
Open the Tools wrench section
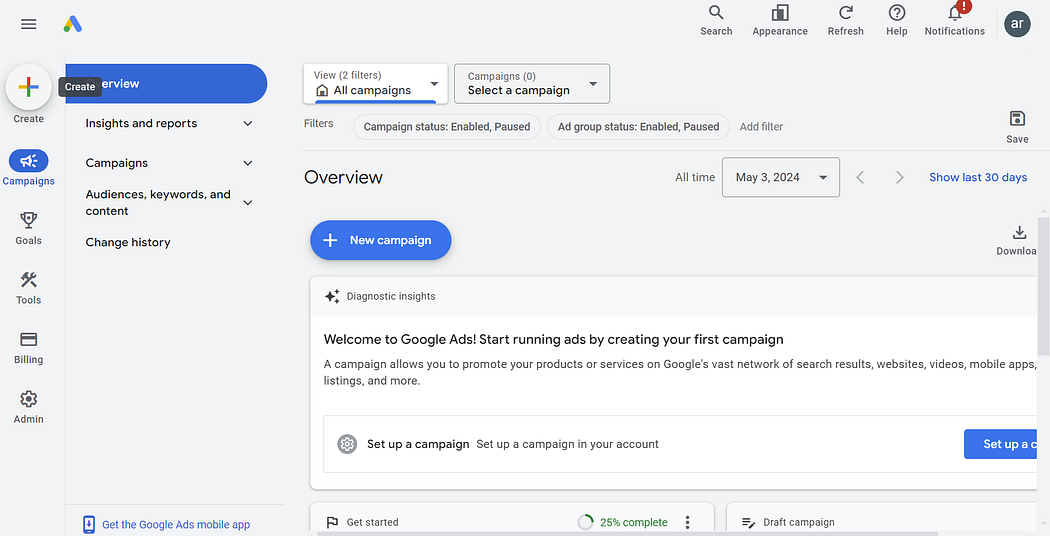(x=29, y=289)
